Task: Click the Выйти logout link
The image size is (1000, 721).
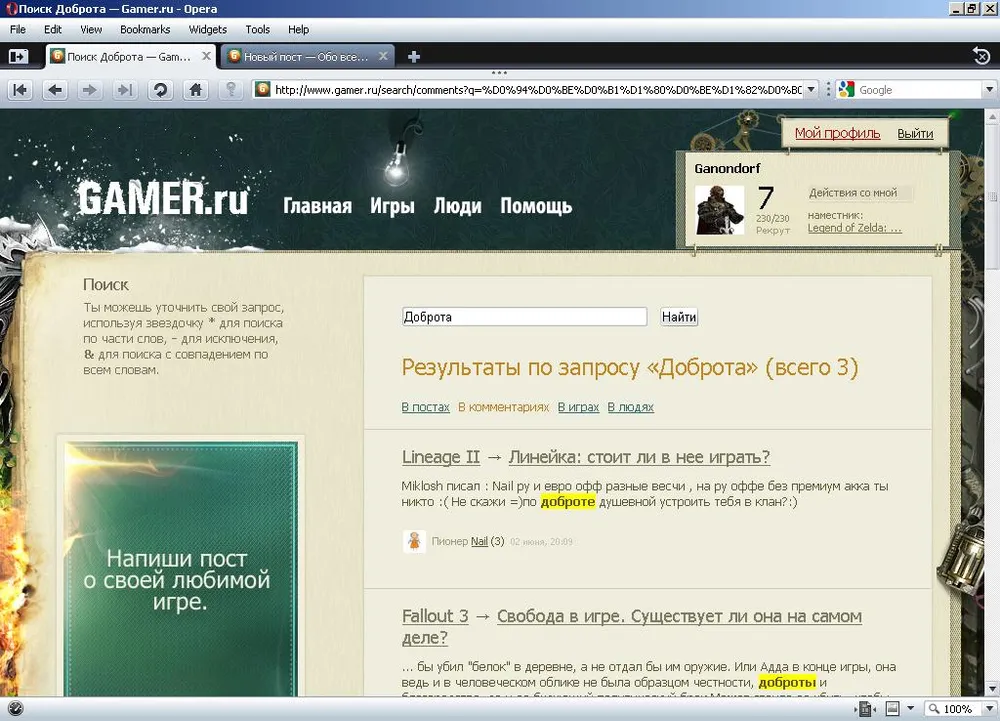Action: coord(915,133)
